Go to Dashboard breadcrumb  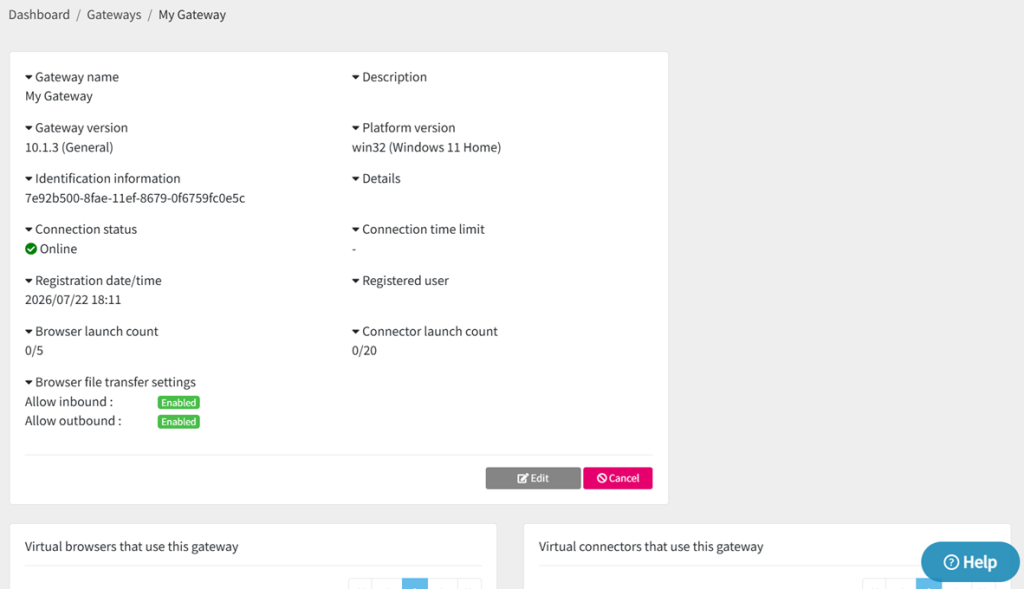(x=39, y=14)
